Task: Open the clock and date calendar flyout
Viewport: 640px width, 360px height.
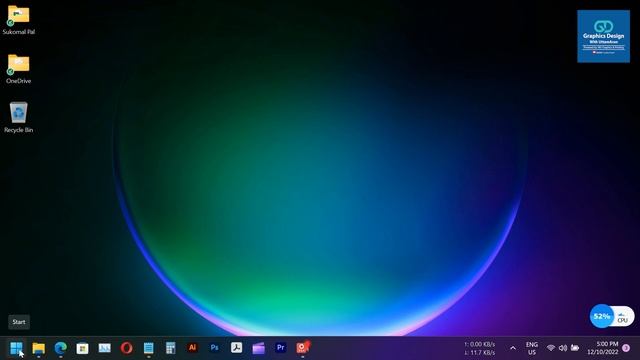Action: pyautogui.click(x=603, y=348)
